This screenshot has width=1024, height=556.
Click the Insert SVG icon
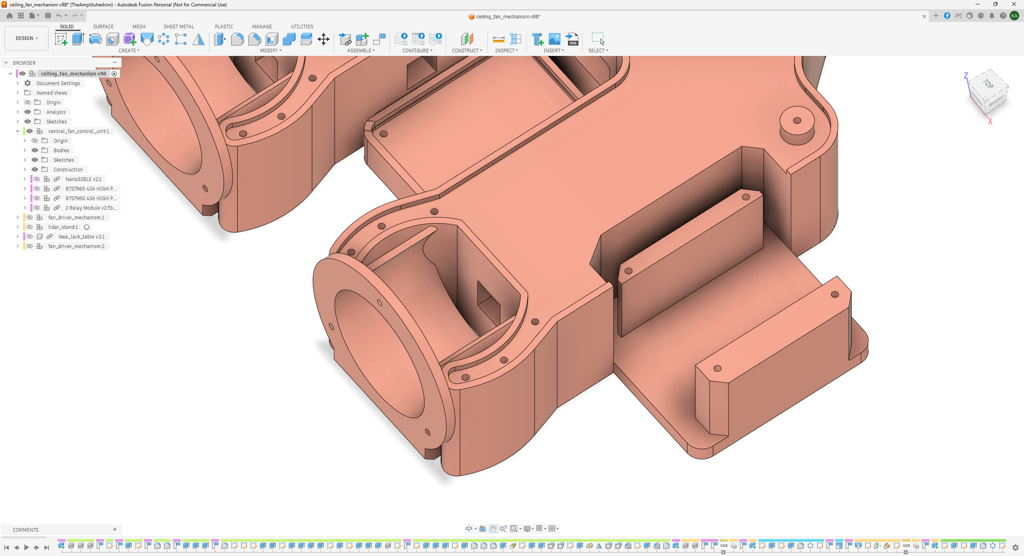572,39
